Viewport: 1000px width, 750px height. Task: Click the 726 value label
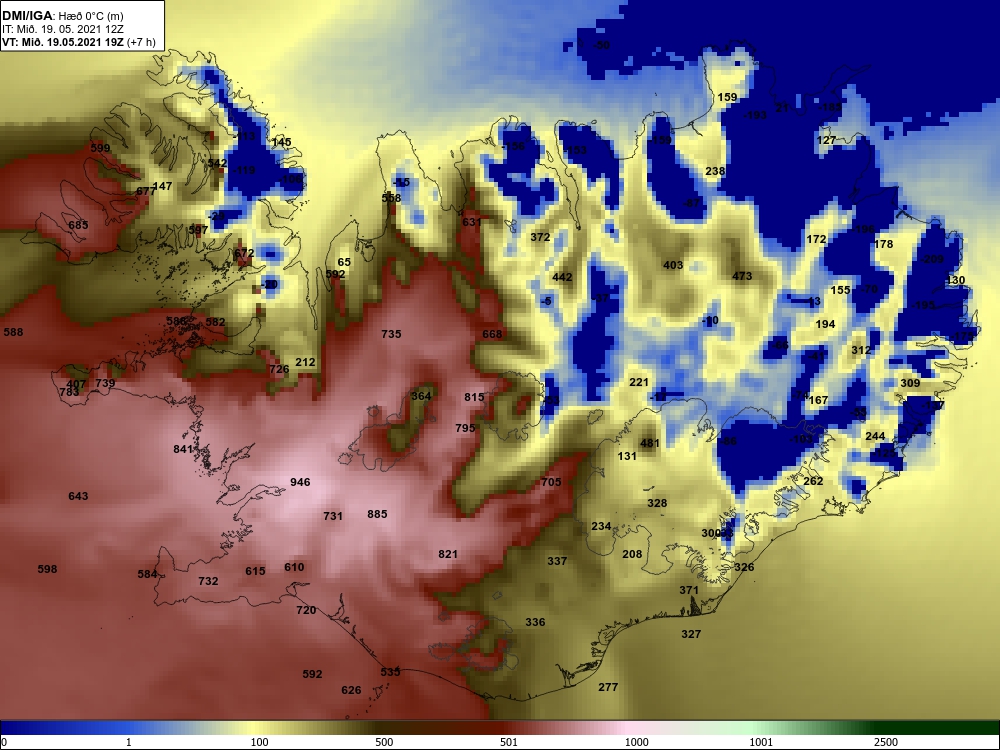(x=279, y=369)
